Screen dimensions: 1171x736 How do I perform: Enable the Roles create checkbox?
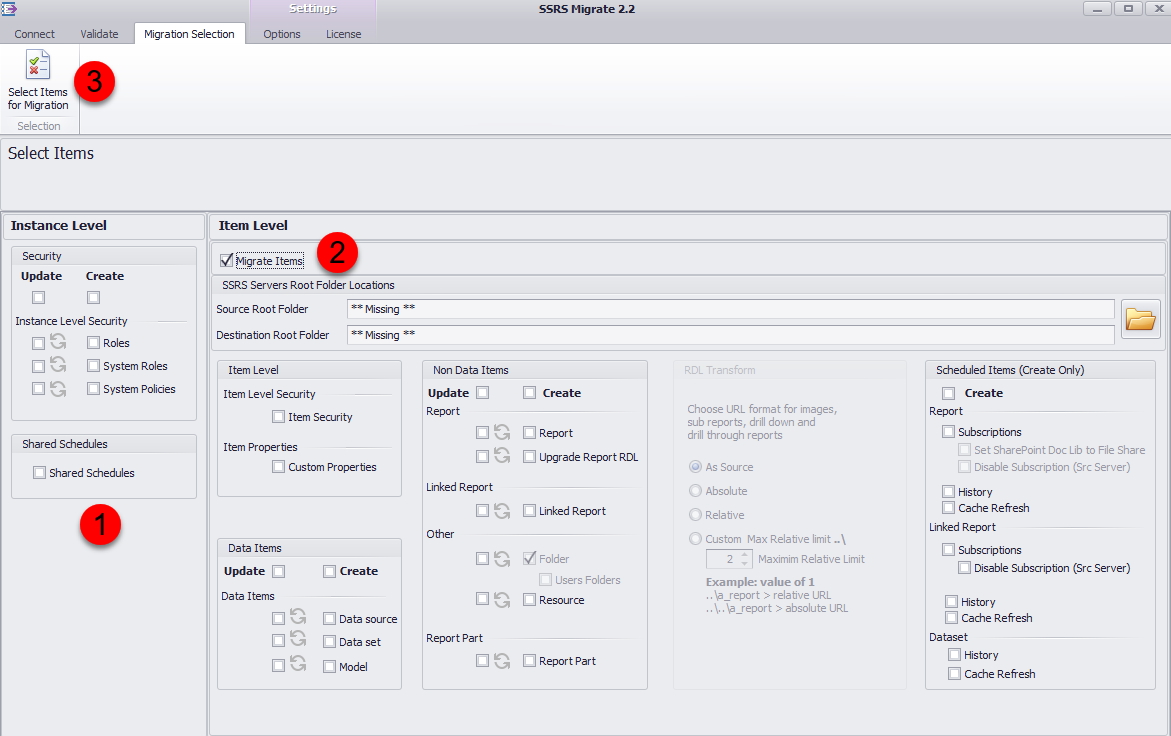(x=93, y=343)
